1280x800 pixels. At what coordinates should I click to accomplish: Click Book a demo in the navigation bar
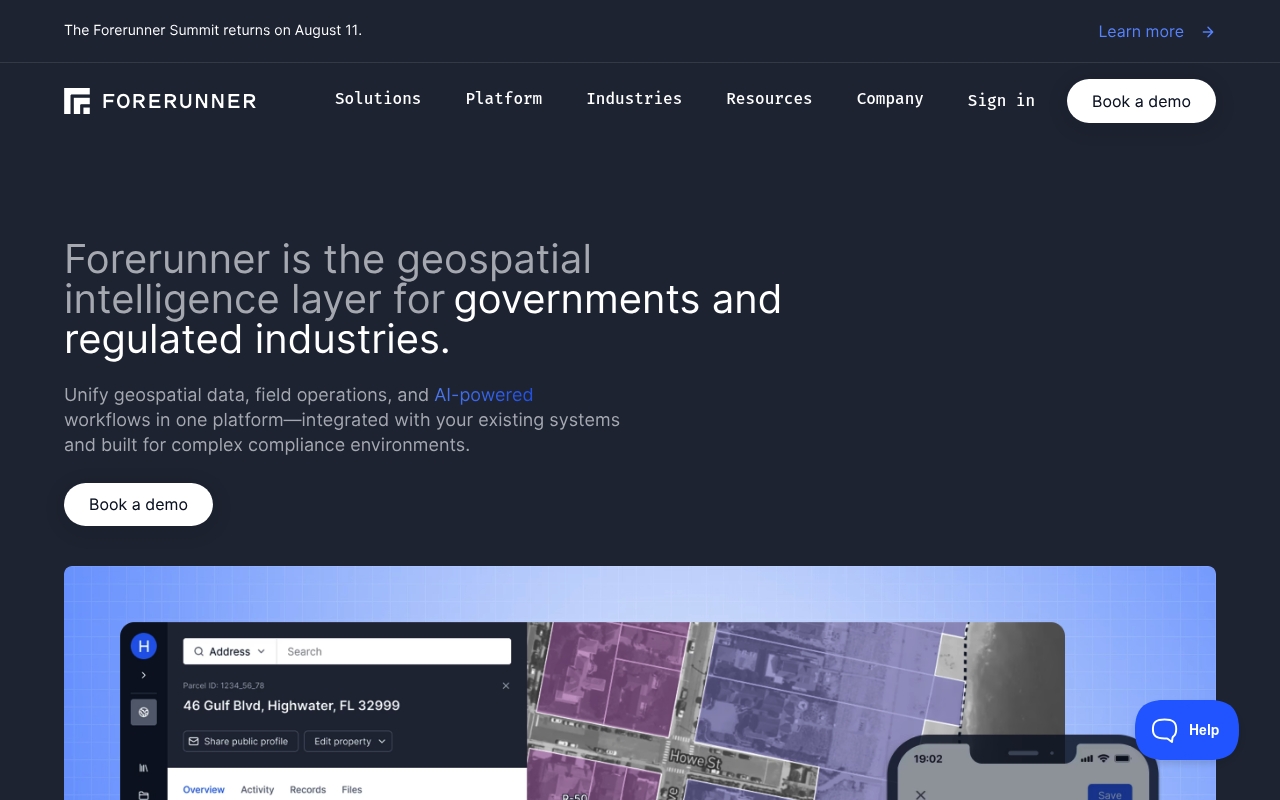point(1141,101)
